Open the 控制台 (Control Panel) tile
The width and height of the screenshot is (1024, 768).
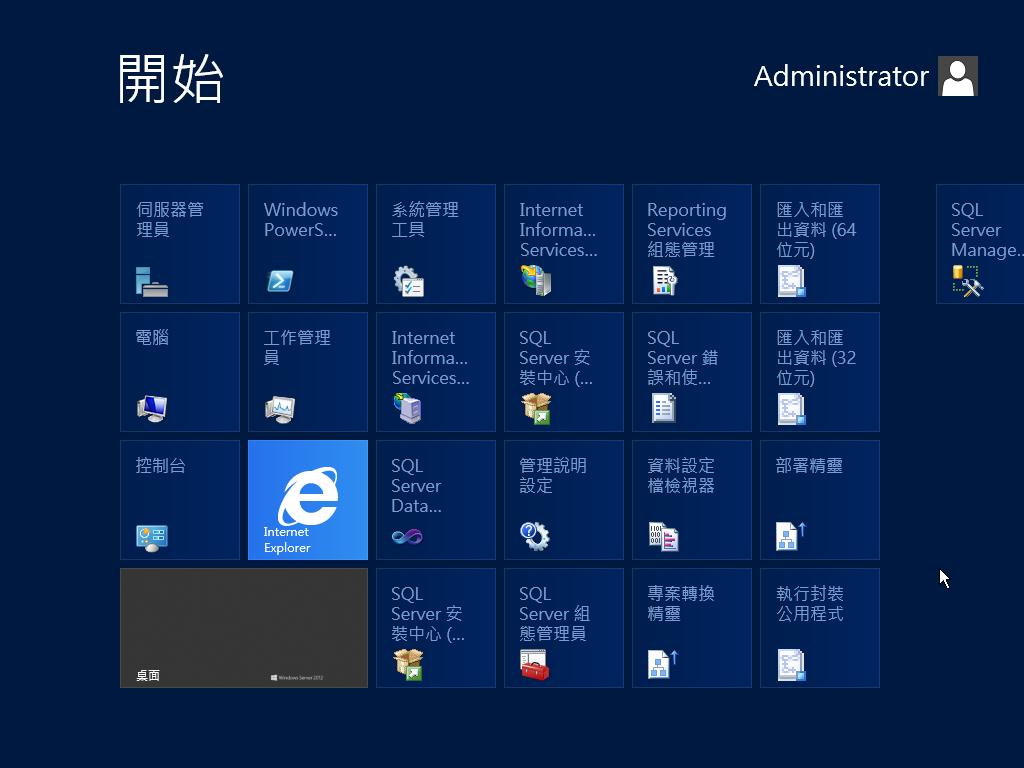click(x=180, y=500)
